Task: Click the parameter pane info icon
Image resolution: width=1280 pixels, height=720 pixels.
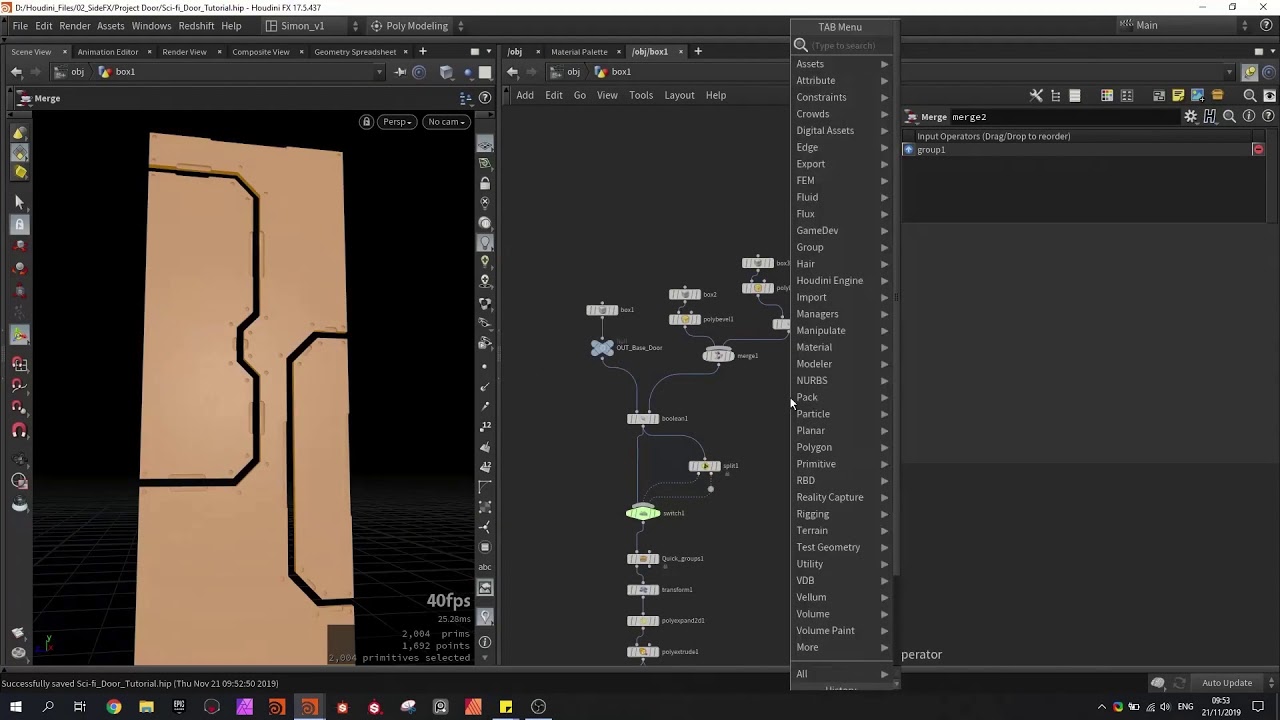Action: 1249,117
